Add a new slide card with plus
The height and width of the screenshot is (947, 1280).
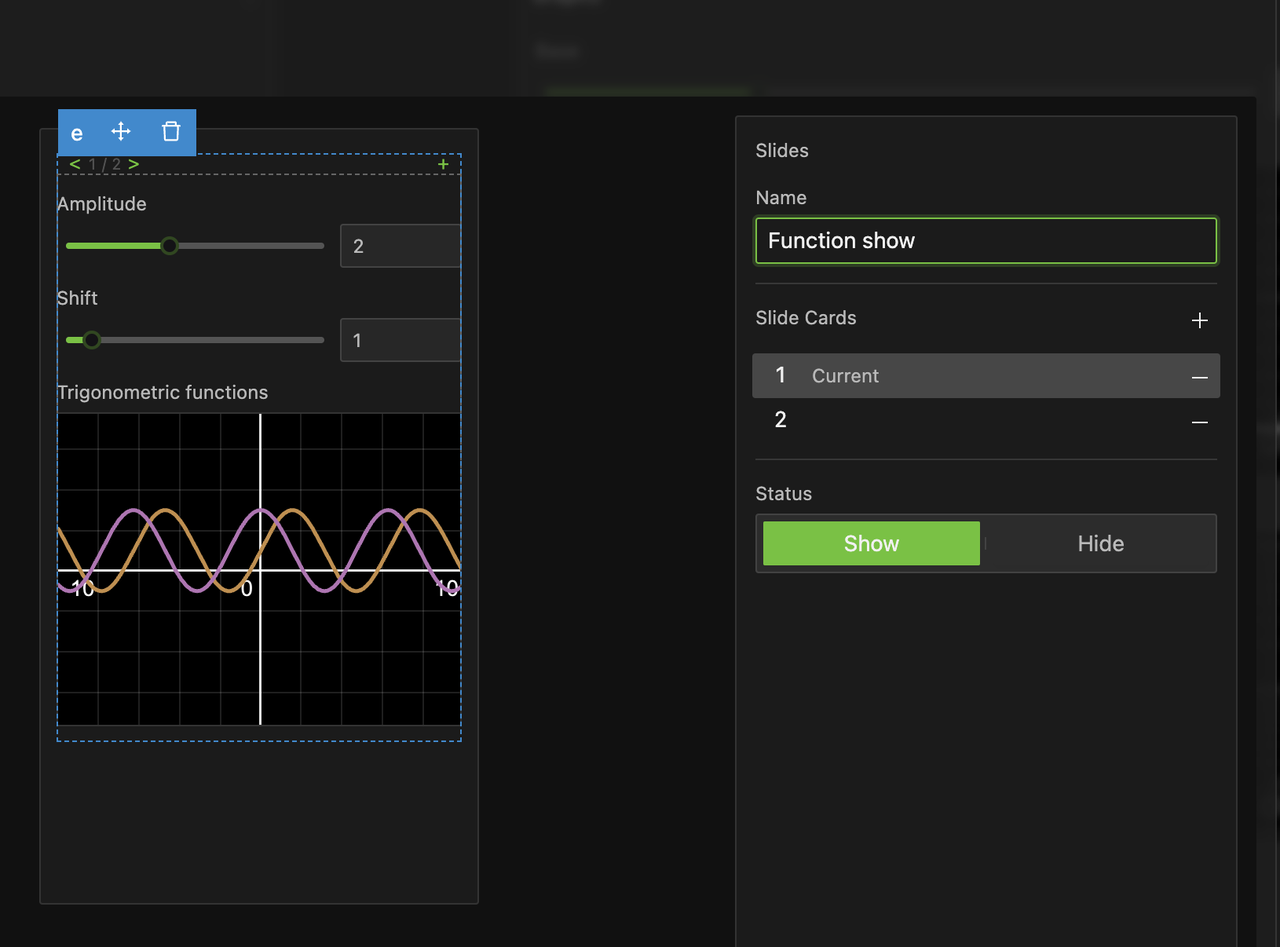point(1200,320)
